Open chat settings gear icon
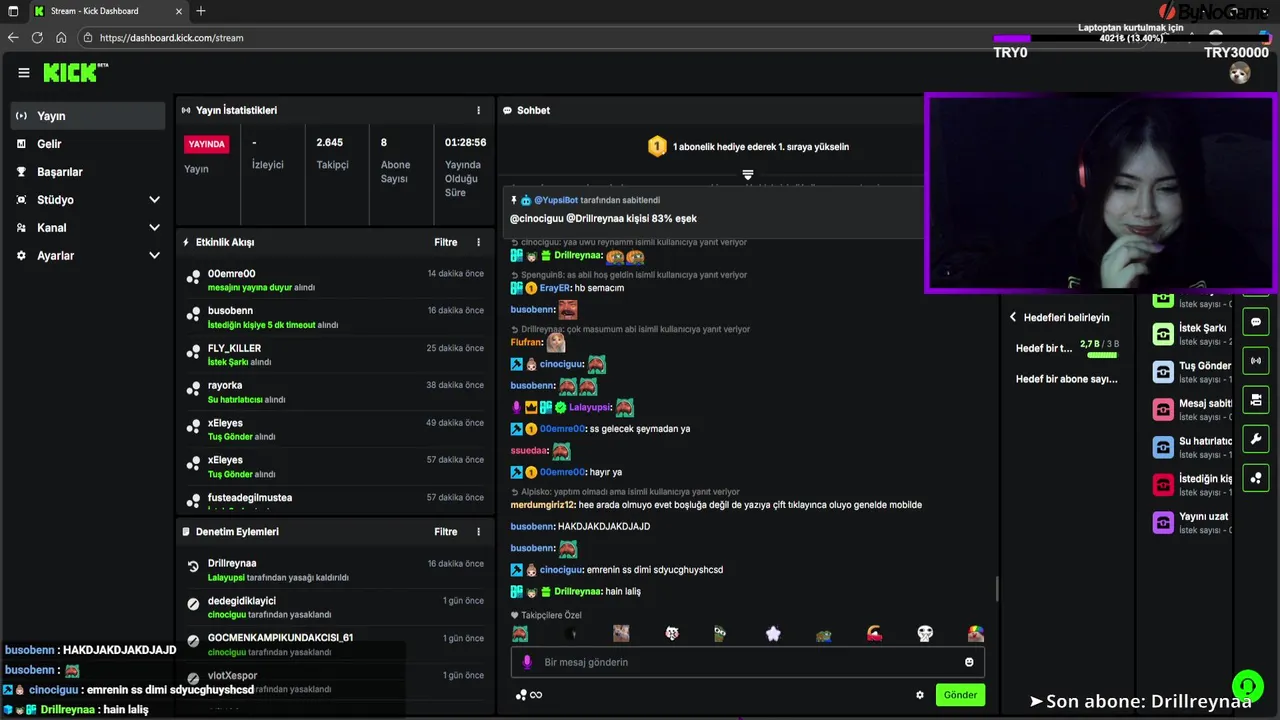The height and width of the screenshot is (720, 1280). pyautogui.click(x=920, y=695)
